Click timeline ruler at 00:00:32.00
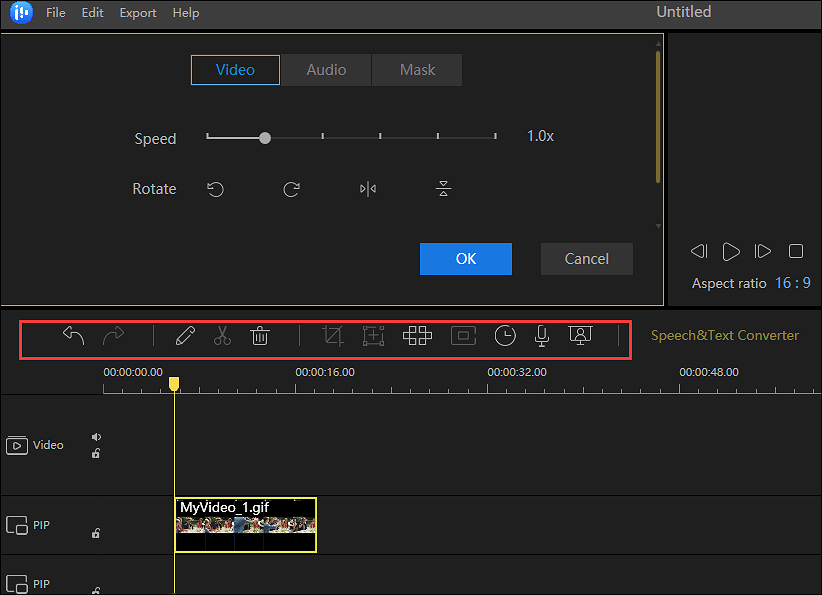The width and height of the screenshot is (822, 595). [517, 373]
